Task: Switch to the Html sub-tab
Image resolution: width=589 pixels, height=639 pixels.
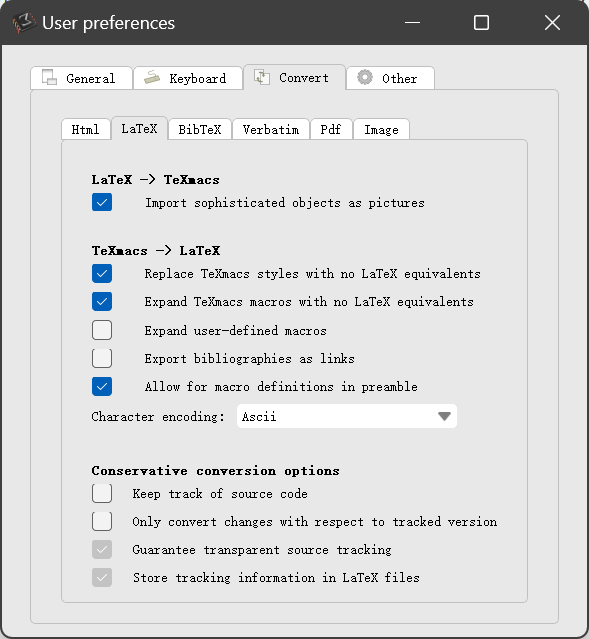Action: coord(86,129)
